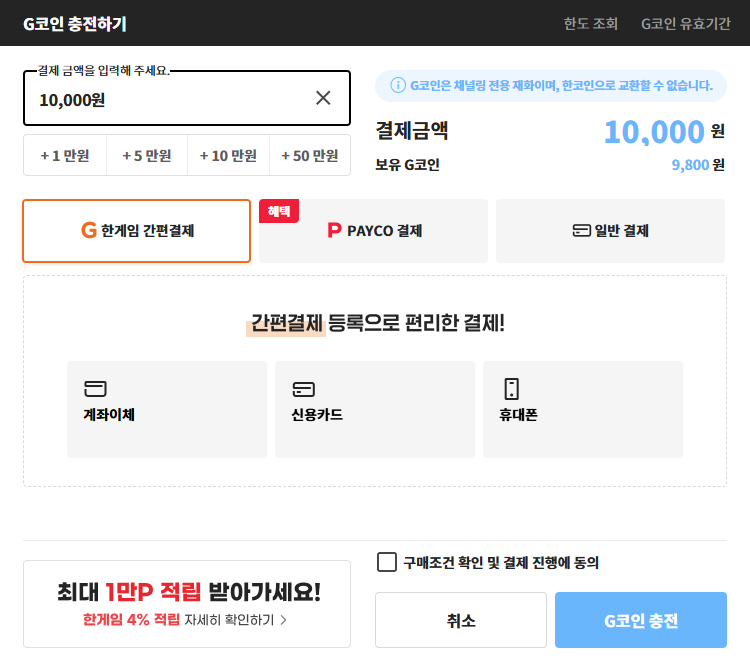750x668 pixels.
Task: Click the red 혜택 badge
Action: (279, 211)
